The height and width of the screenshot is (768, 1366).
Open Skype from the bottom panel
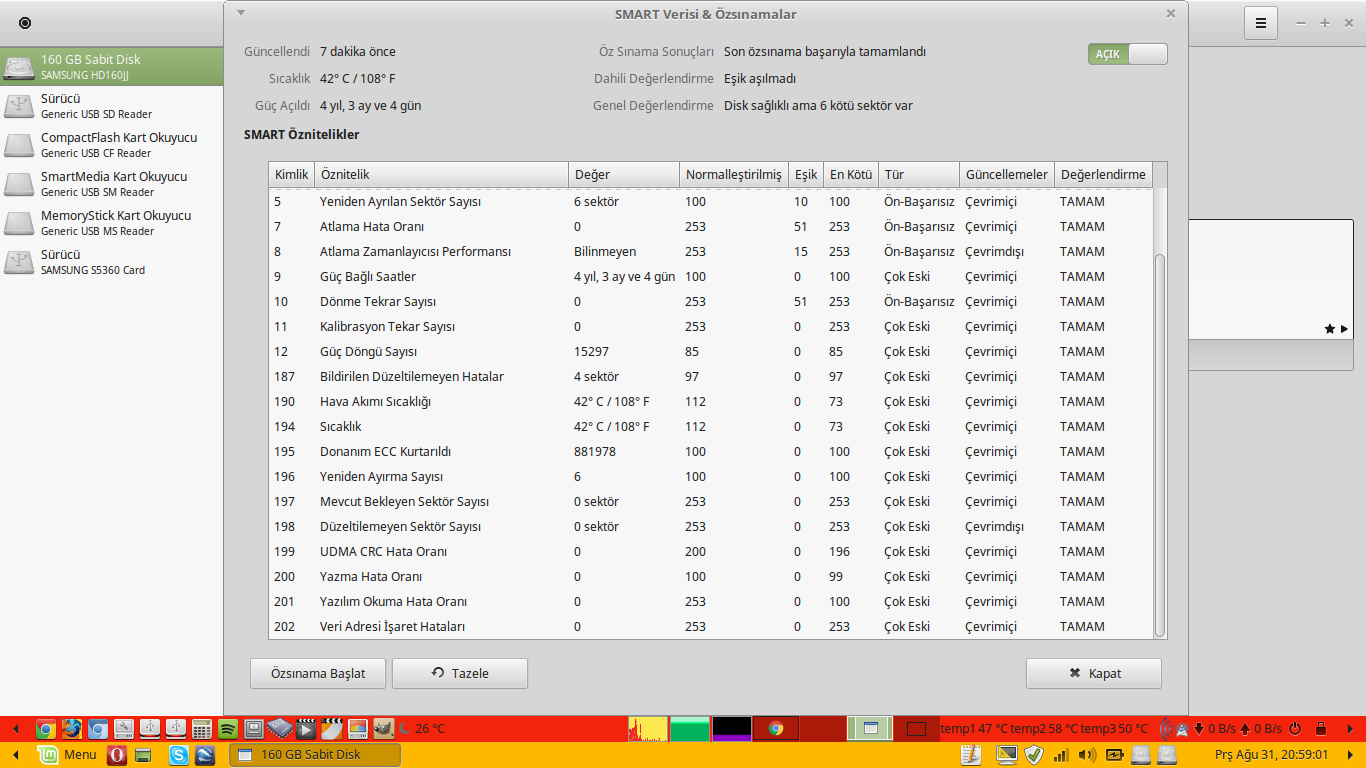pos(179,755)
